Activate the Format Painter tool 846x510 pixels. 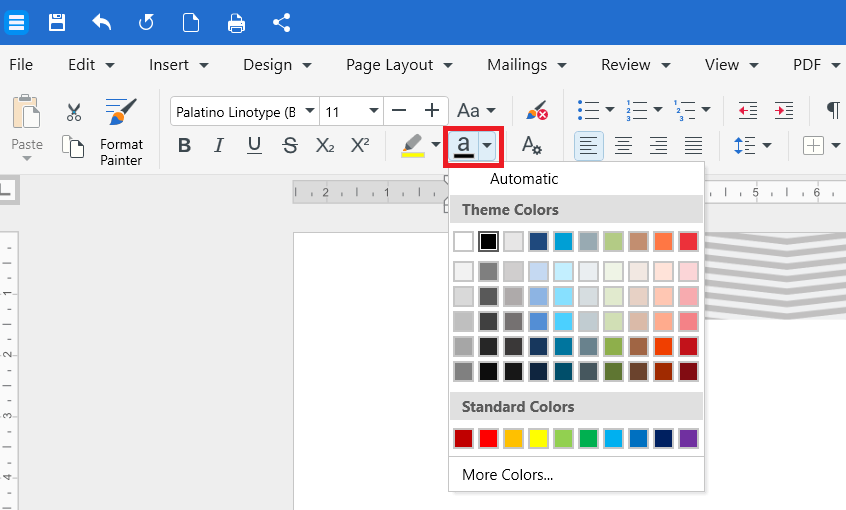[x=121, y=132]
